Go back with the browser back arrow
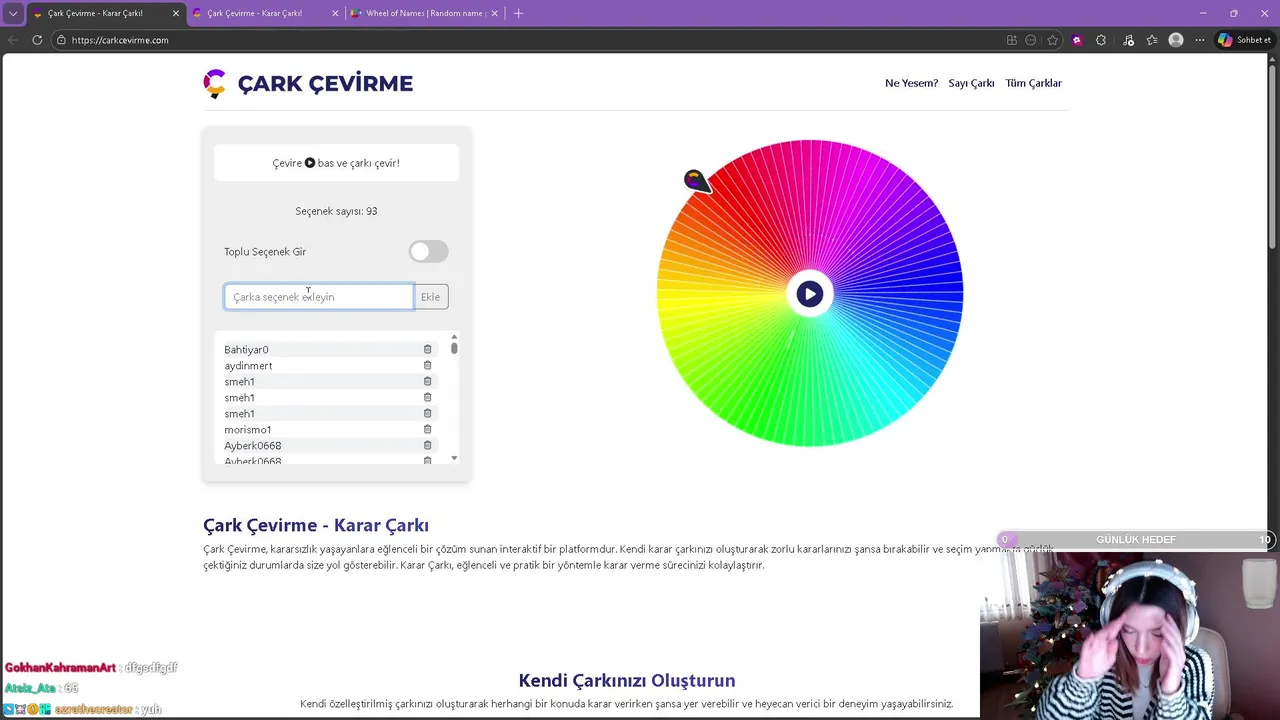The height and width of the screenshot is (720, 1280). [x=13, y=40]
